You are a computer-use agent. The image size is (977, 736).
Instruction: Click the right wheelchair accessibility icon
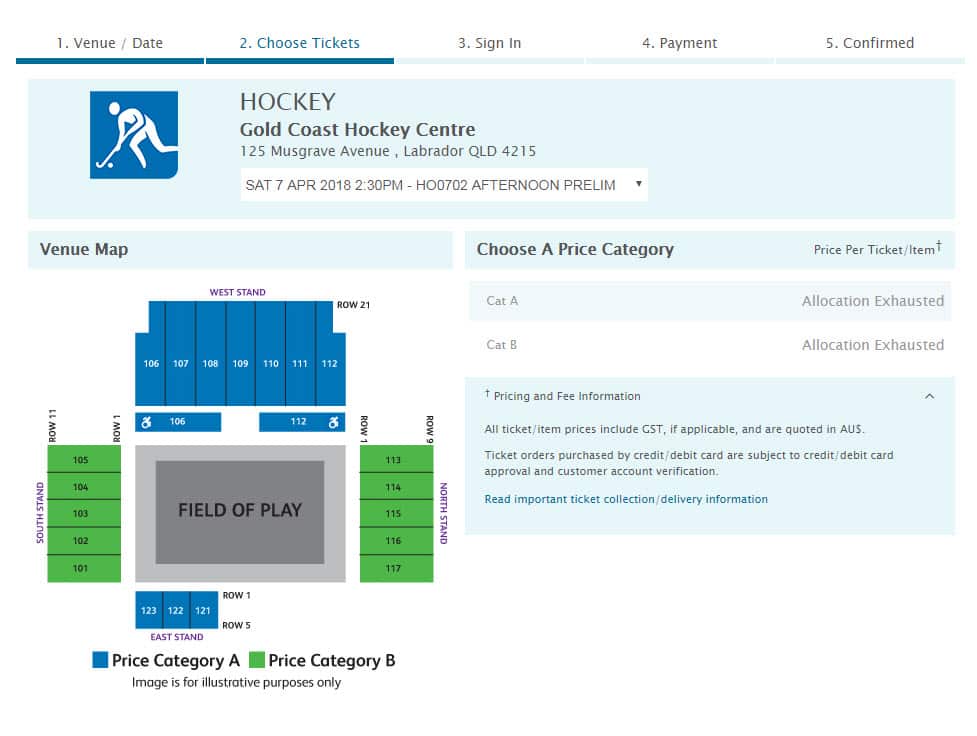pos(334,422)
